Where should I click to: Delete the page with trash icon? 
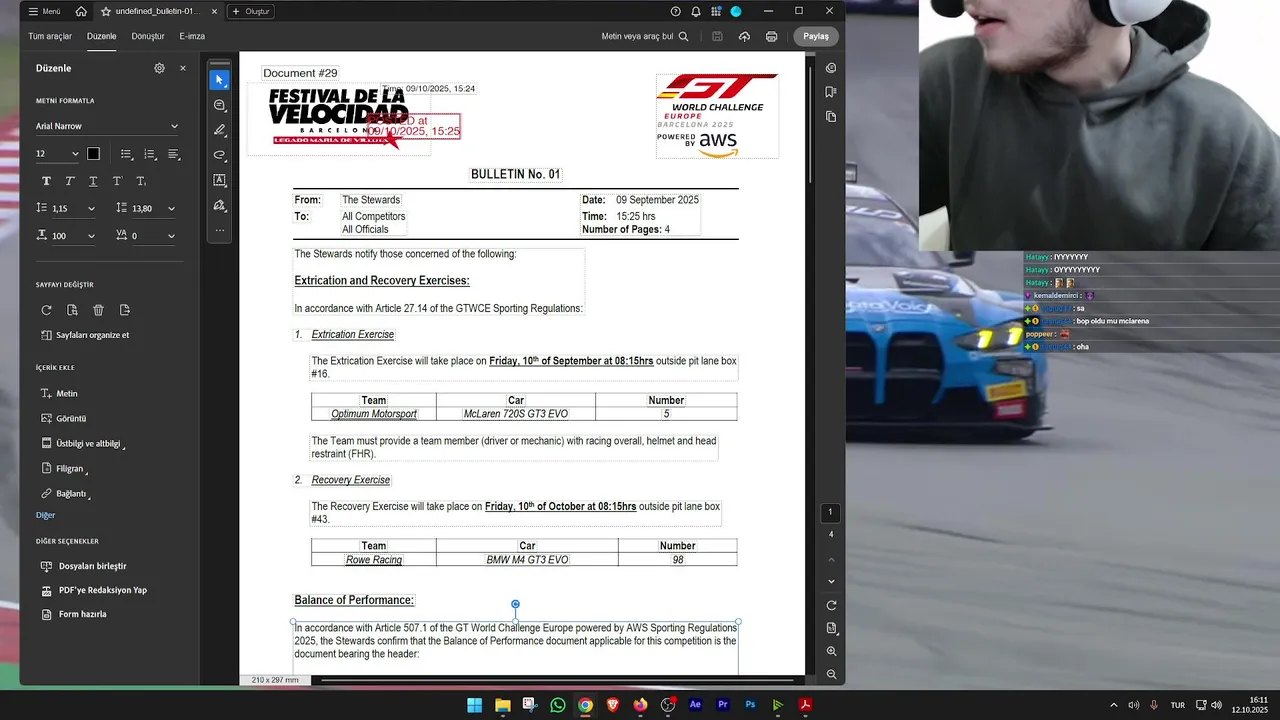pyautogui.click(x=98, y=310)
